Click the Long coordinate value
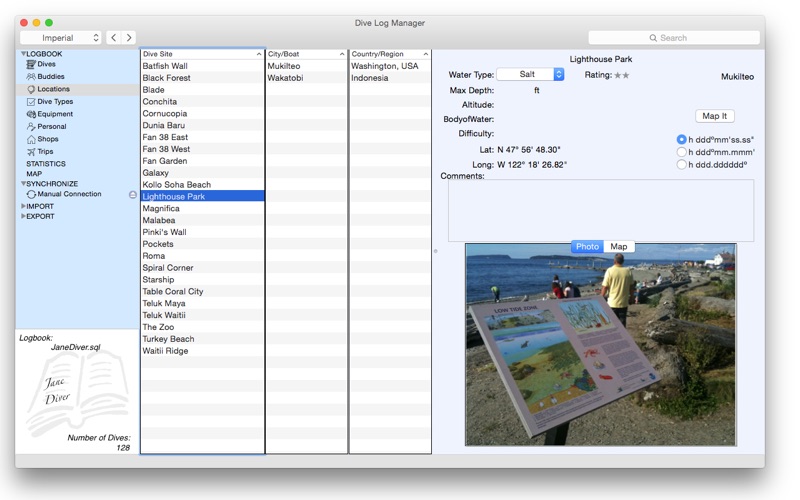The width and height of the screenshot is (800, 500). click(x=532, y=165)
